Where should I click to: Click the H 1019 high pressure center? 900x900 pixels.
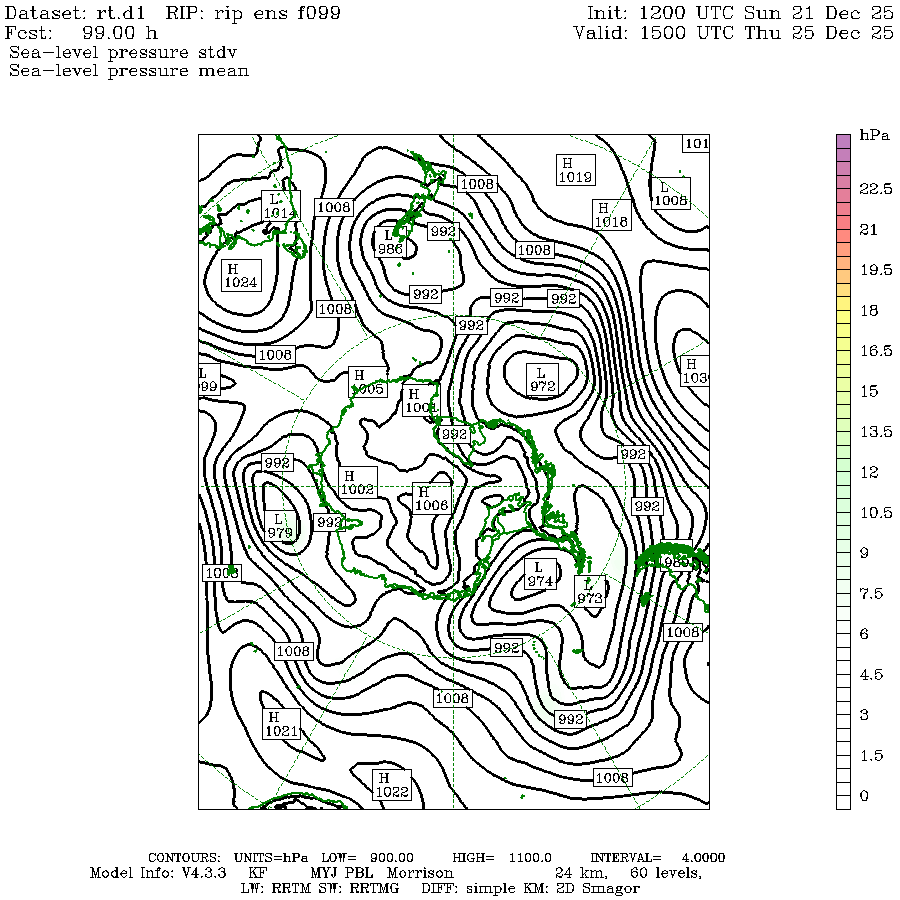click(x=575, y=170)
